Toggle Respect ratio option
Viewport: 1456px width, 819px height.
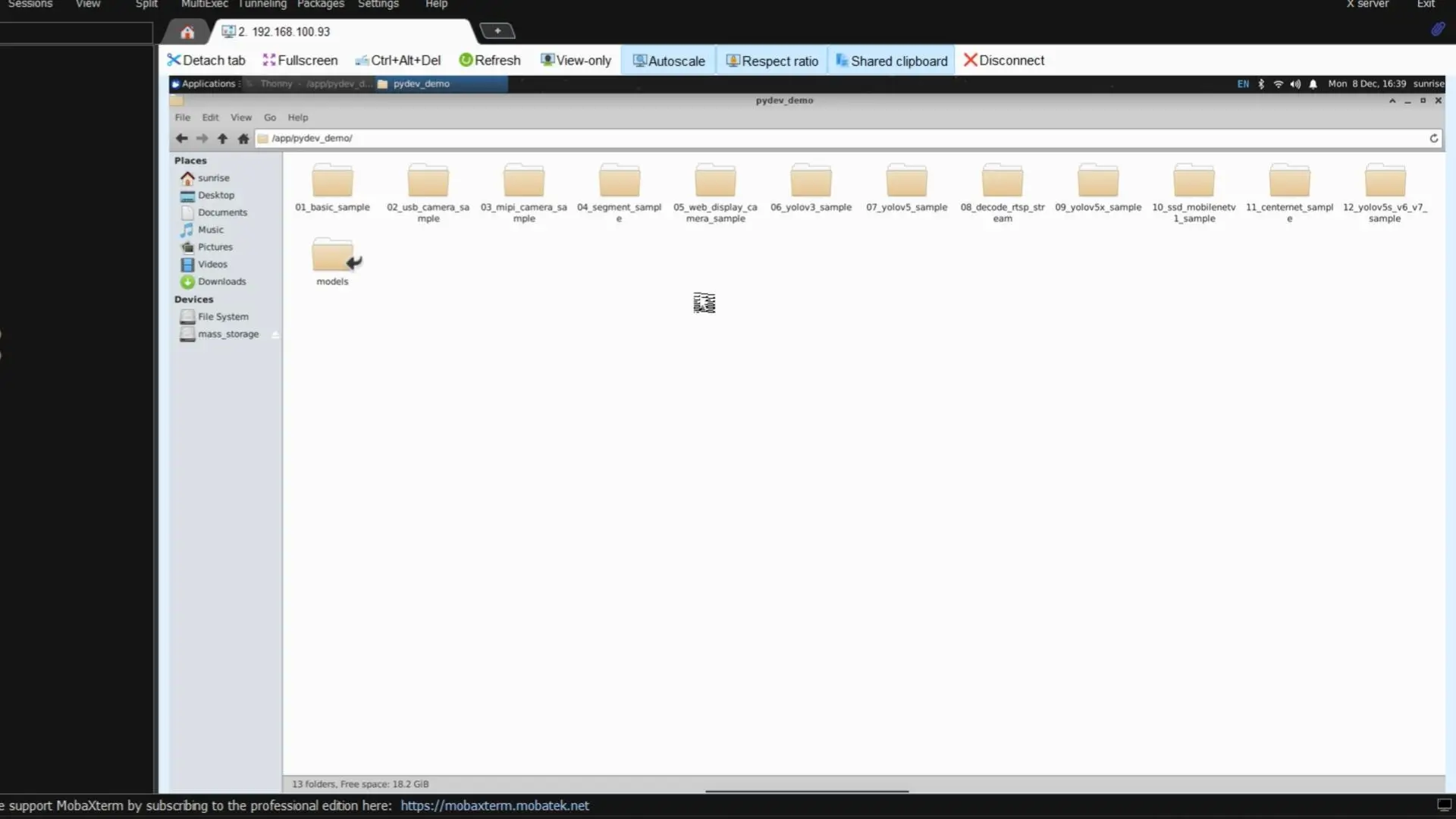[x=772, y=61]
